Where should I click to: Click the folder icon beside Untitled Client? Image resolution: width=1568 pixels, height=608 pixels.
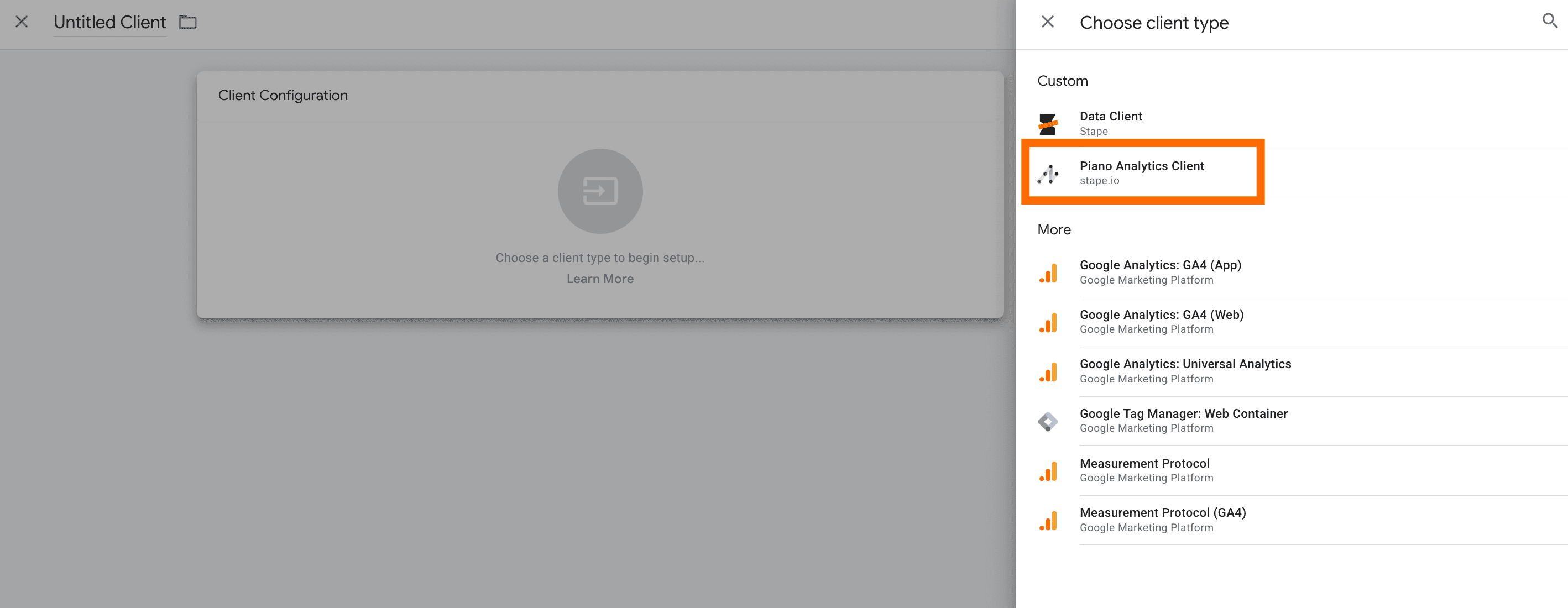click(x=187, y=22)
